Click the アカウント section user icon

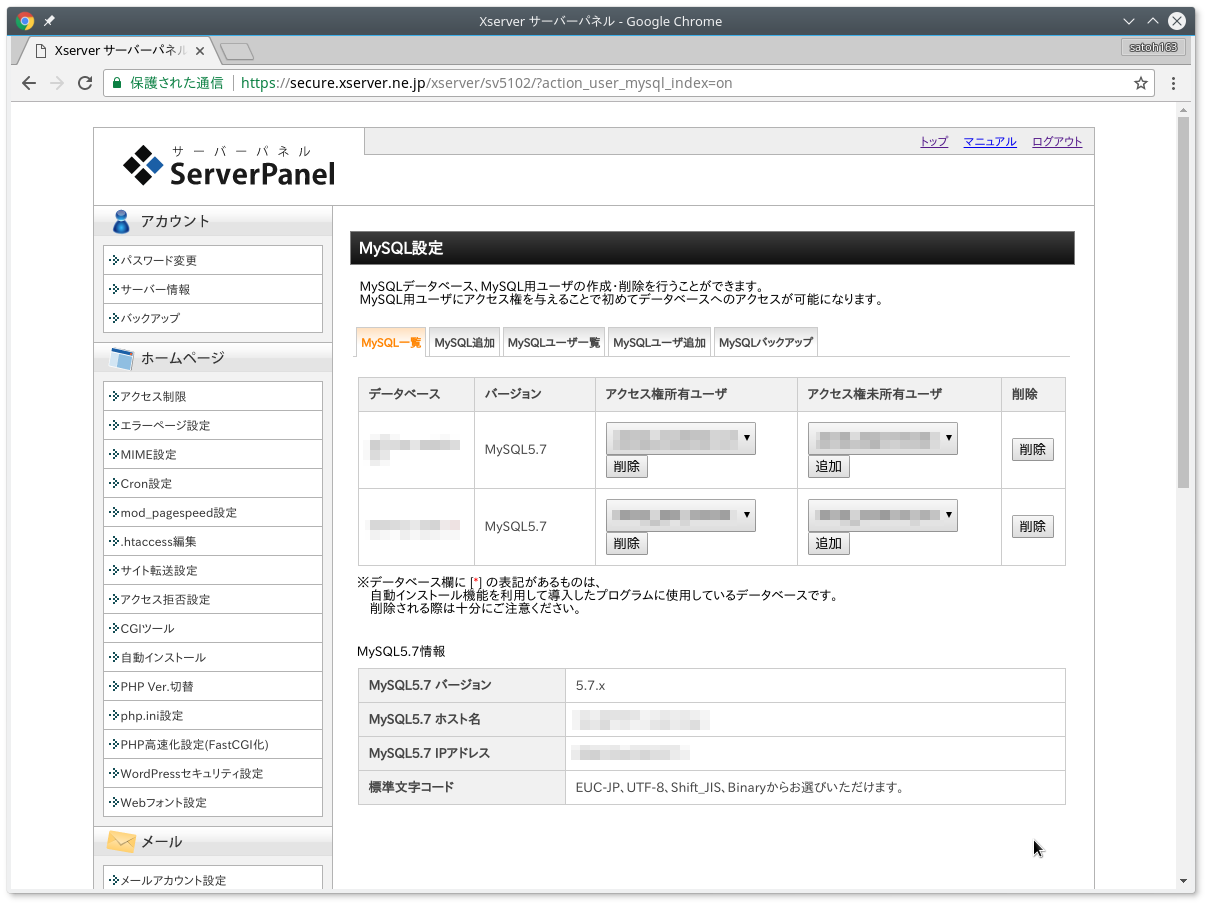121,221
